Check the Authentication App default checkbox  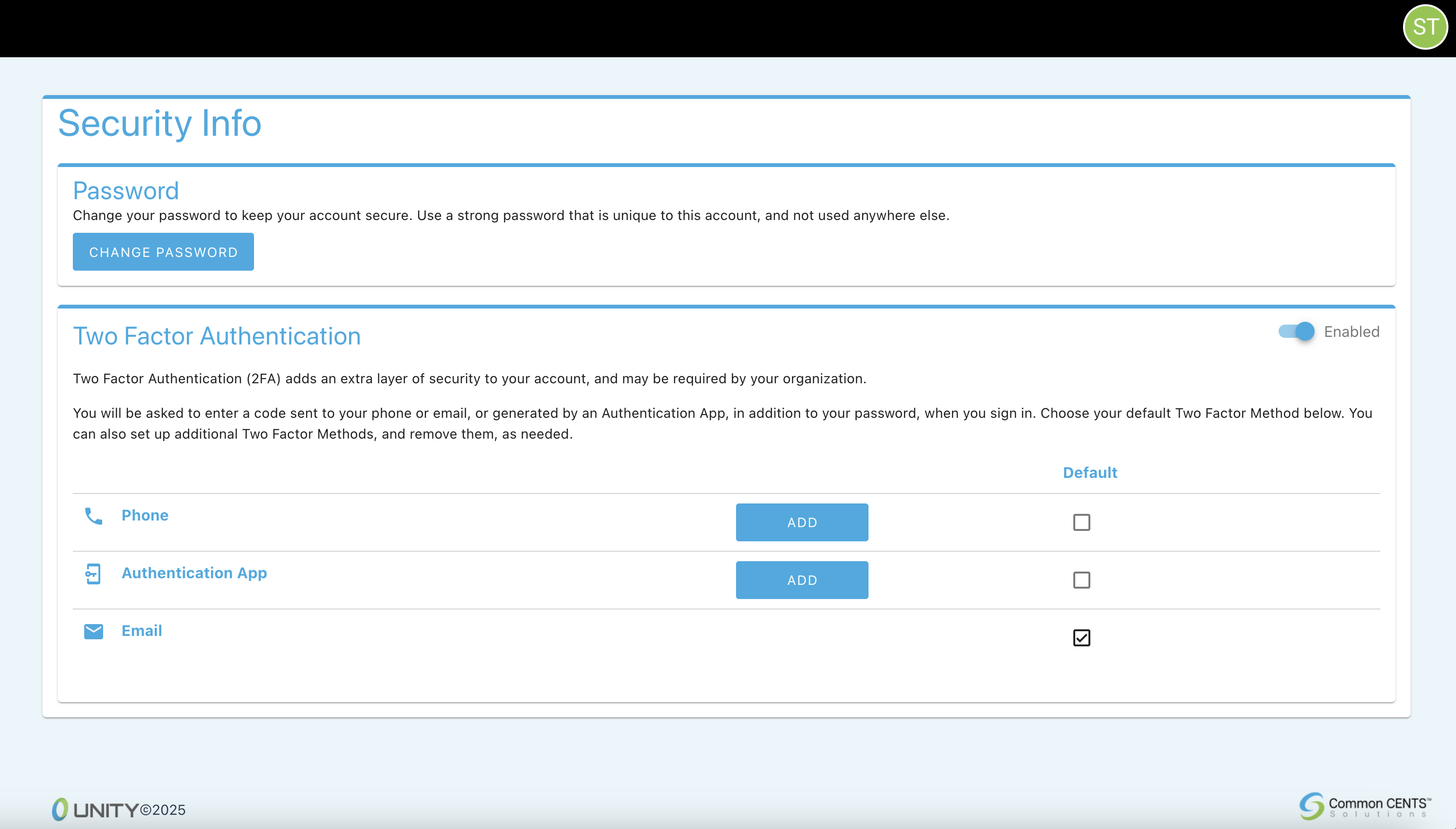[1082, 580]
